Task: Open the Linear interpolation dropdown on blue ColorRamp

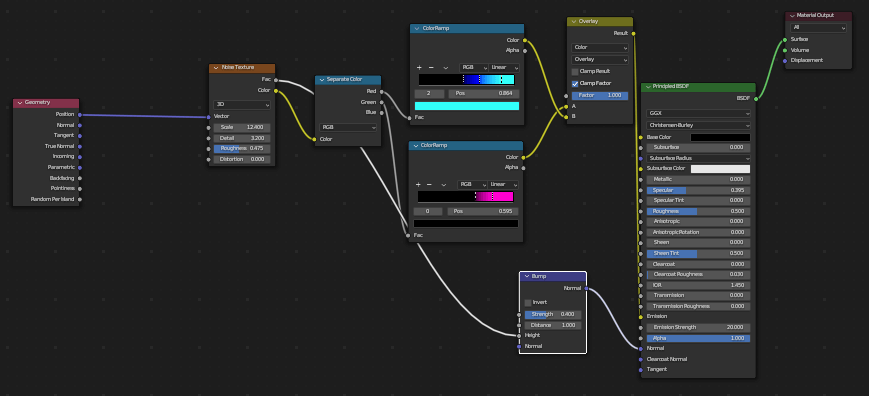Action: coord(504,68)
